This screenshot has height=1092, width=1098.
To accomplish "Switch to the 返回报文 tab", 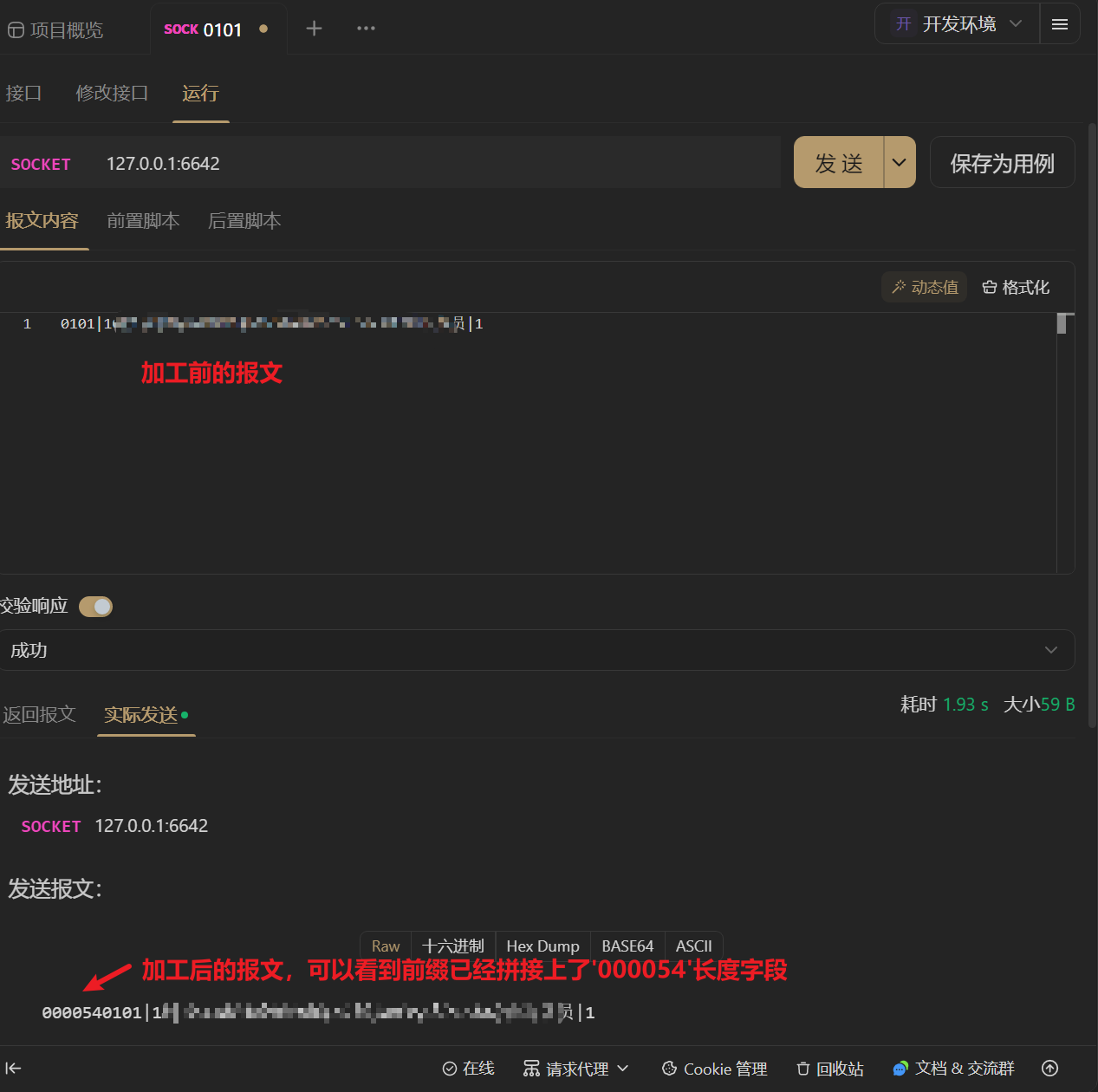I will click(39, 715).
